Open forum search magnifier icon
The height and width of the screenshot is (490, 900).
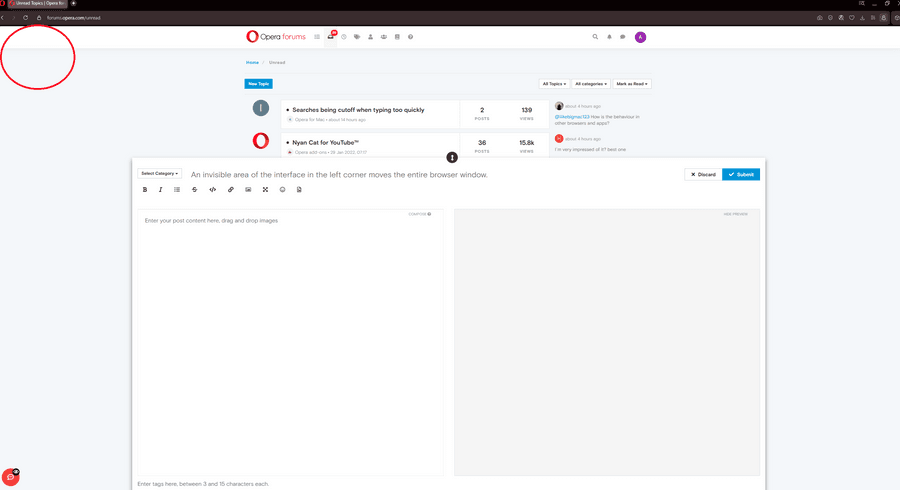pyautogui.click(x=595, y=37)
